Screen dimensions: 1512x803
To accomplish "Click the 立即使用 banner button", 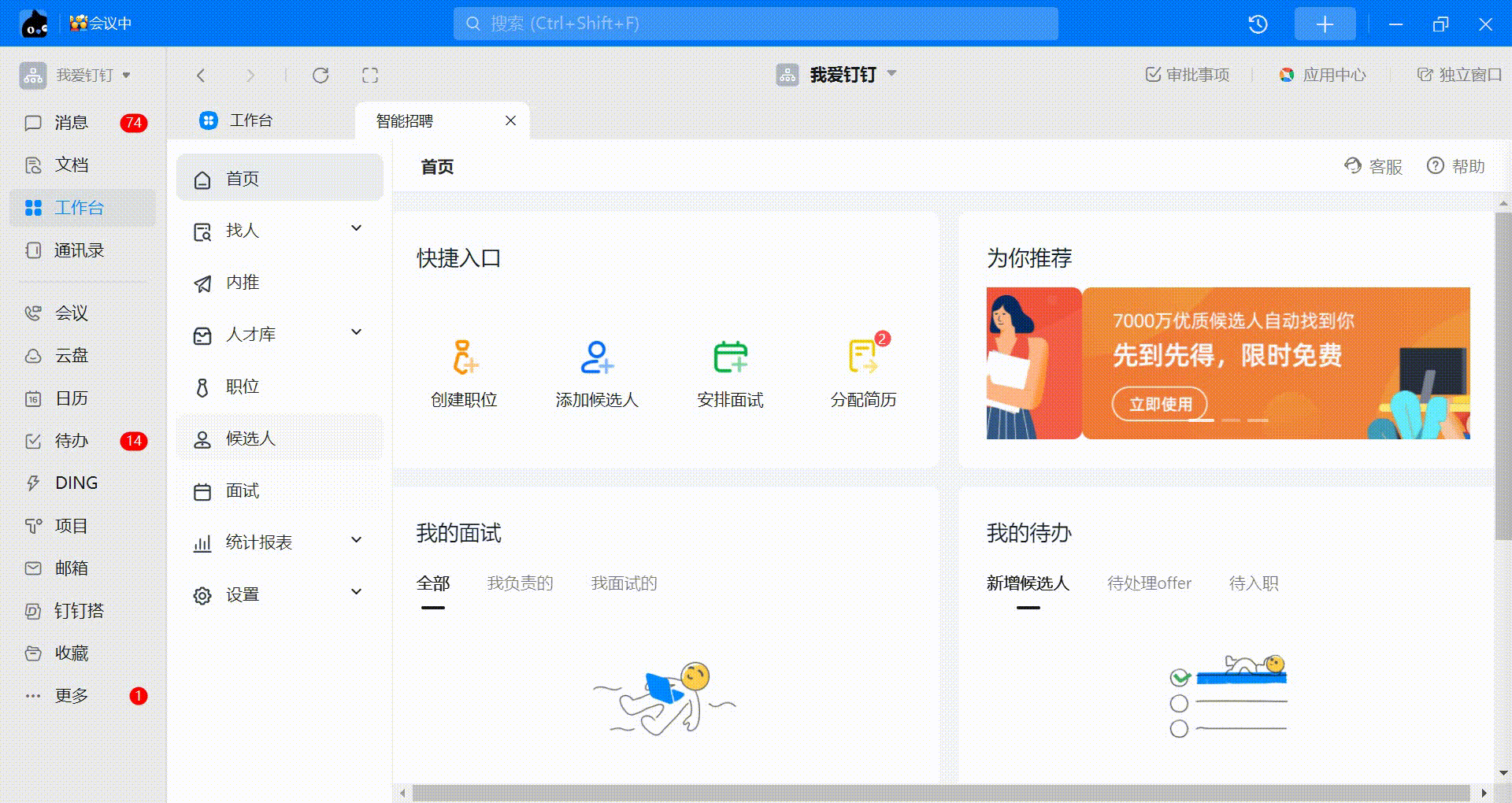I will point(1159,404).
